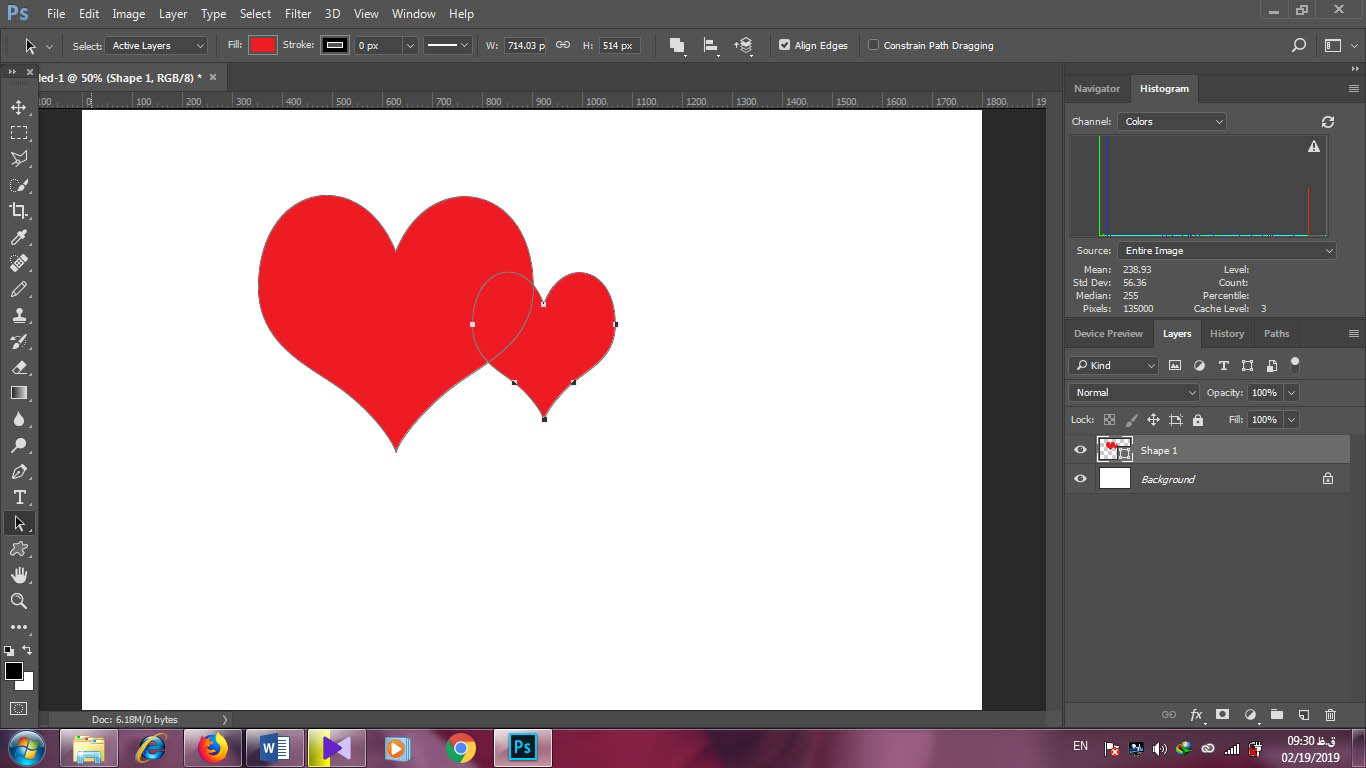Open the Normal blend mode dropdown
The image size is (1366, 768).
[1134, 393]
